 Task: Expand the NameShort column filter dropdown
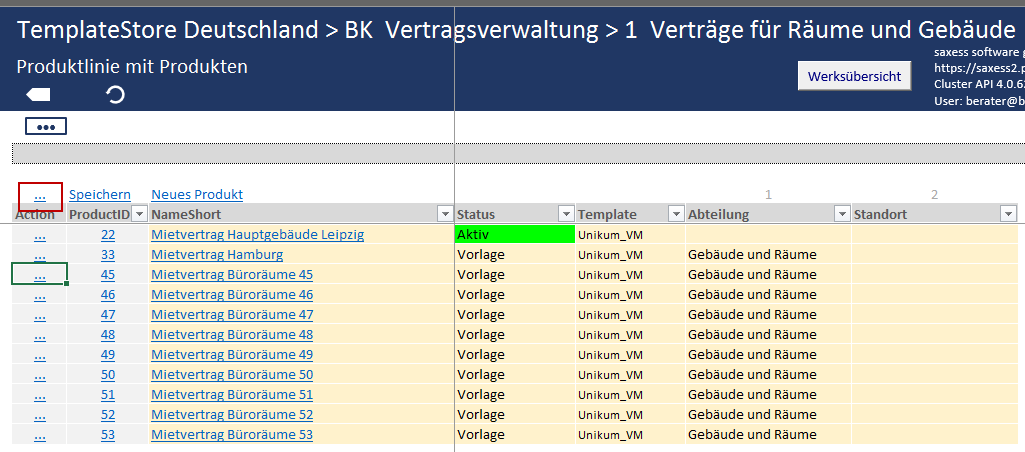[x=444, y=214]
